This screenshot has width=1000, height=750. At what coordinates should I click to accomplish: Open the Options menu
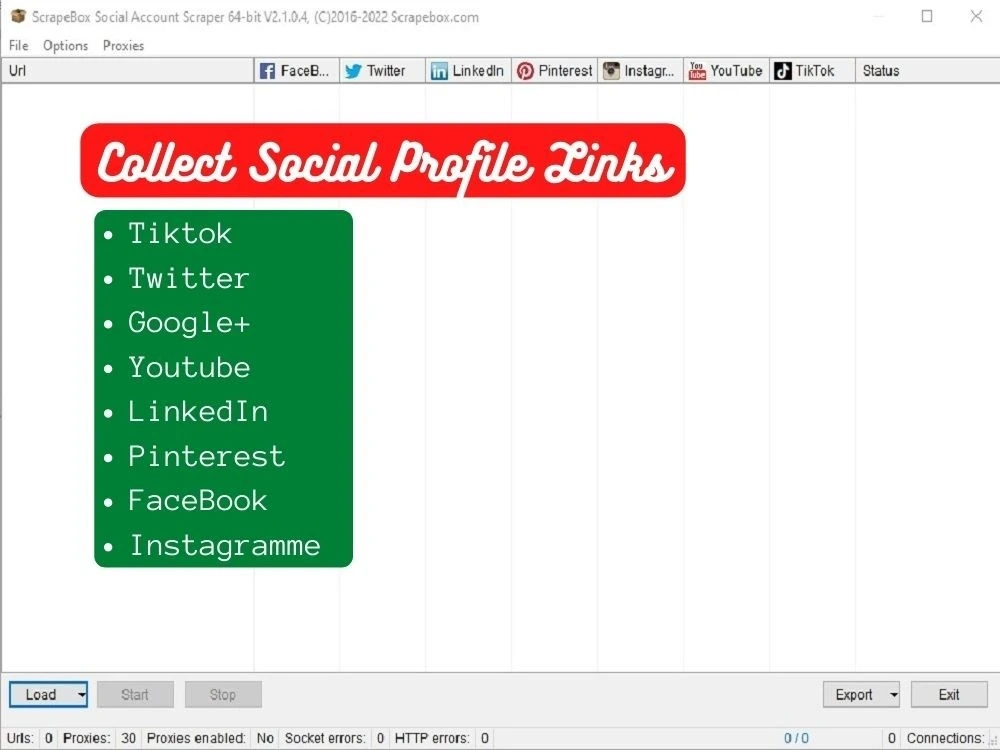[x=66, y=45]
